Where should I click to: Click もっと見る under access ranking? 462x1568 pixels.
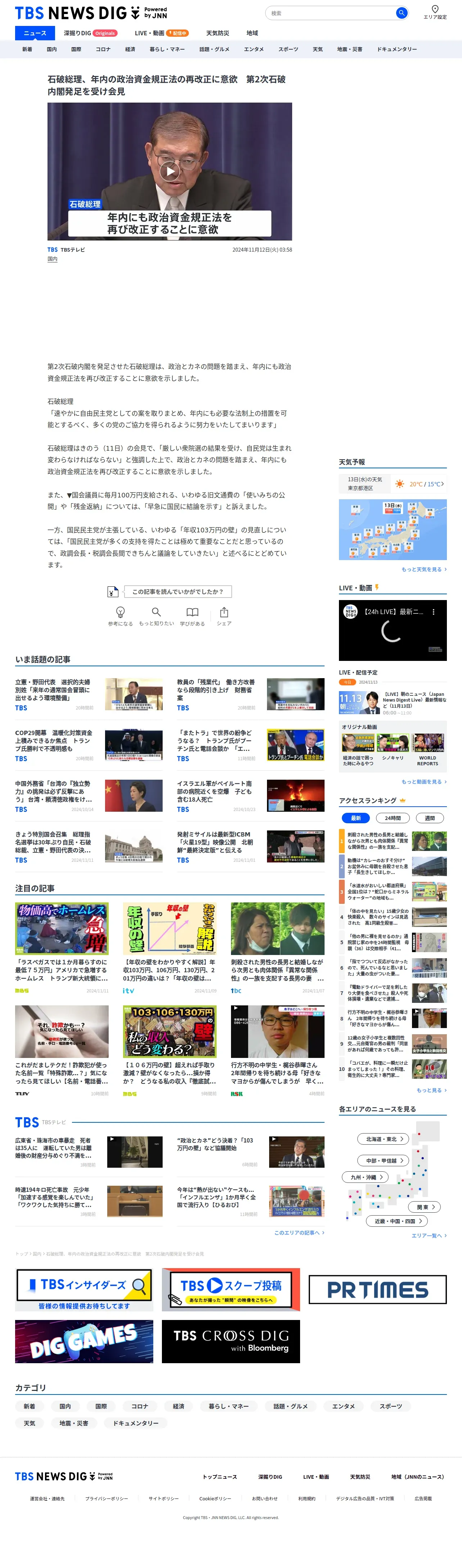click(x=431, y=1090)
